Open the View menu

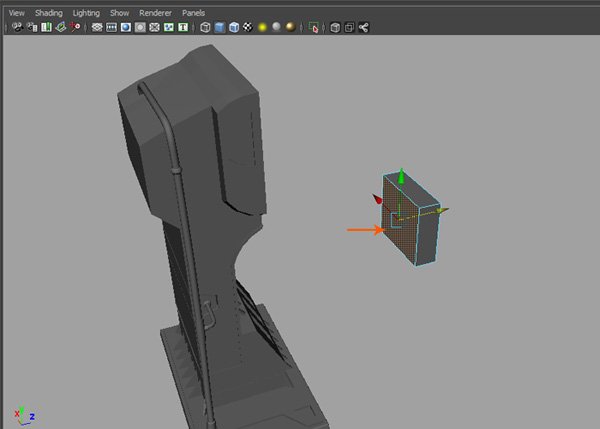16,13
